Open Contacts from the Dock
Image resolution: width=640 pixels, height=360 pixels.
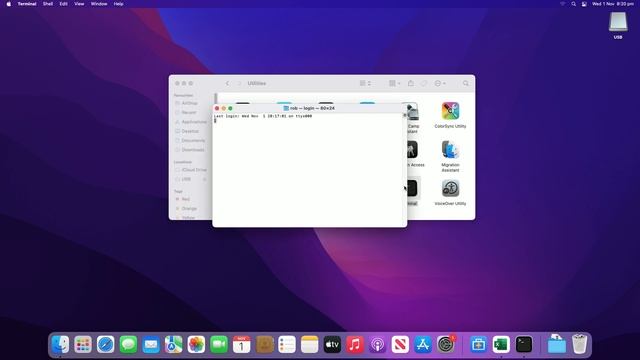pos(264,344)
